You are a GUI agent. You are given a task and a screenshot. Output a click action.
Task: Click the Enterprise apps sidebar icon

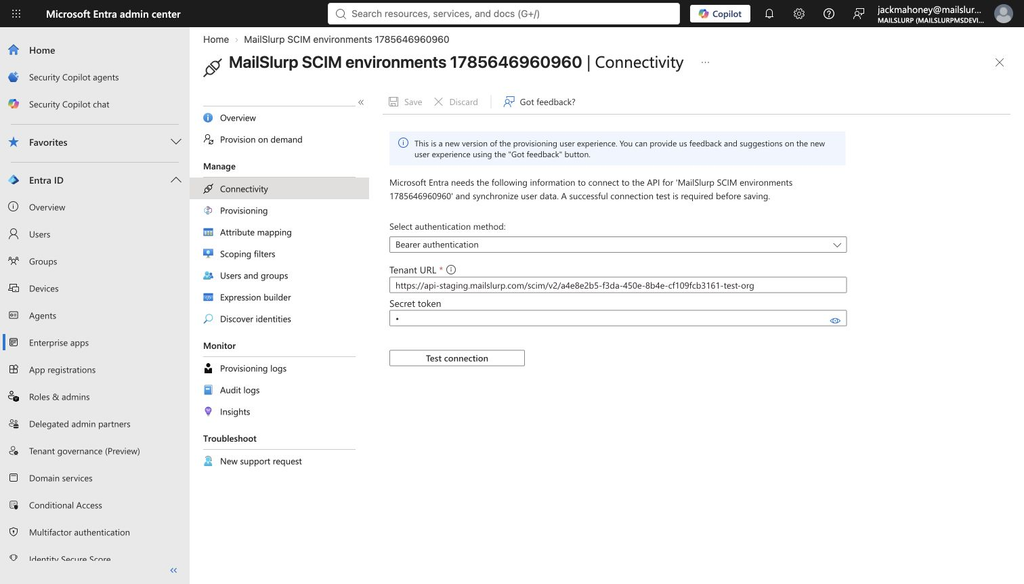click(14, 342)
